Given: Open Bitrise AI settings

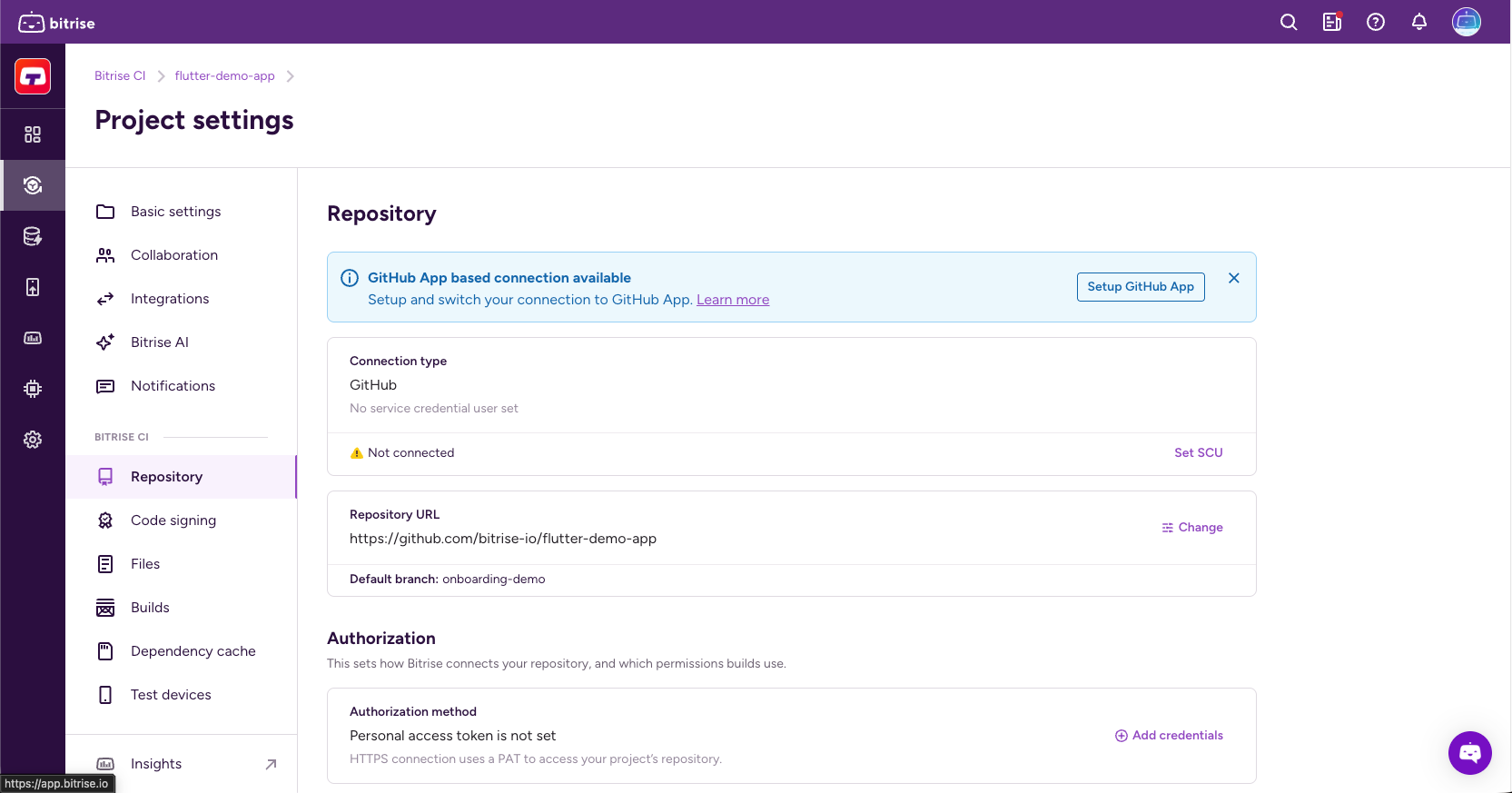Looking at the screenshot, I should pyautogui.click(x=182, y=342).
